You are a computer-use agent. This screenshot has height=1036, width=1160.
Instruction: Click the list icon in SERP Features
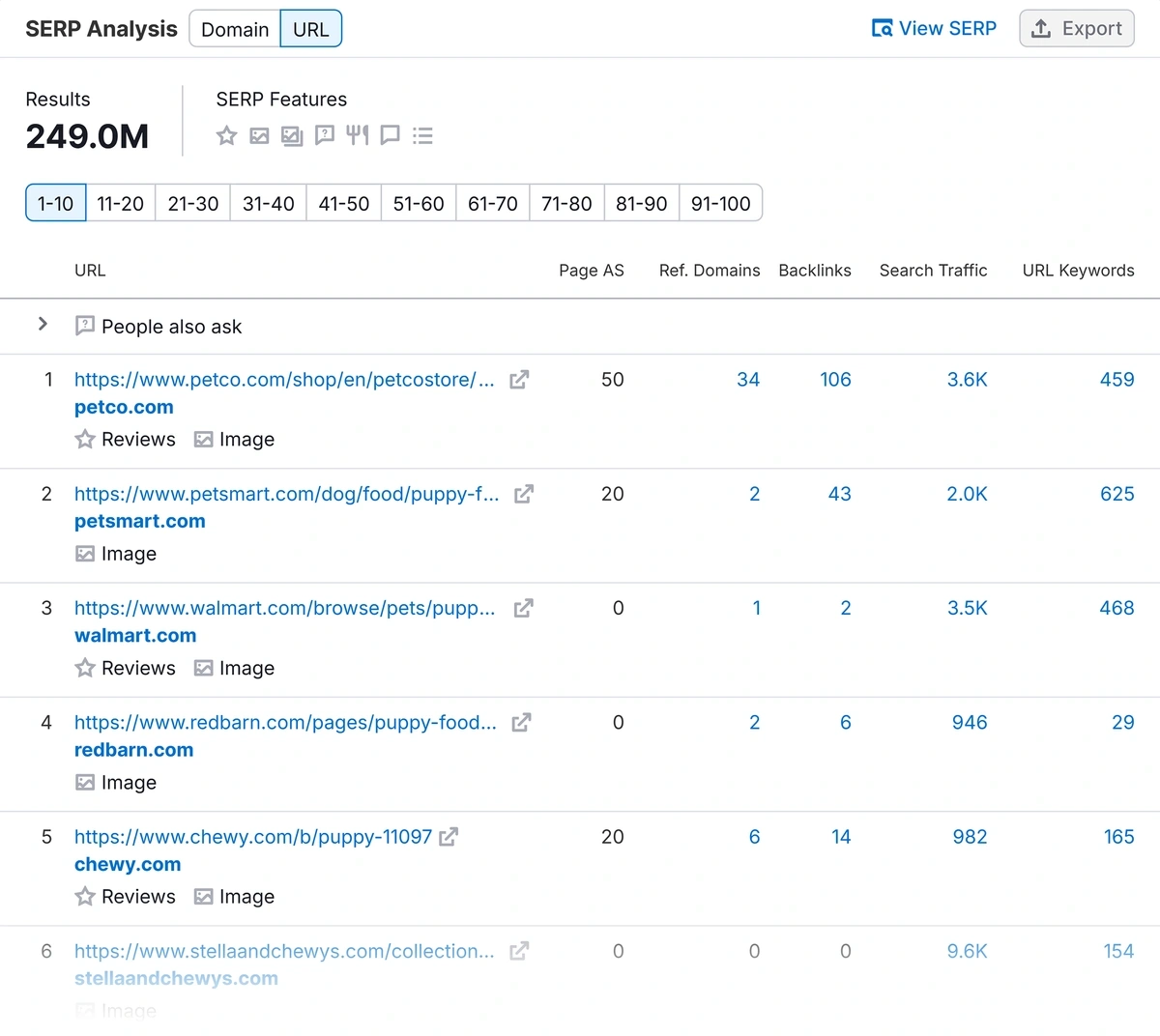pyautogui.click(x=422, y=135)
